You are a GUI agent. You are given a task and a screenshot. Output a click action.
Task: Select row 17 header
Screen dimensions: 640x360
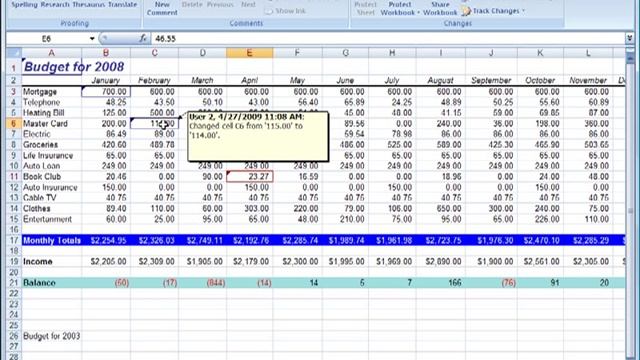pos(14,240)
